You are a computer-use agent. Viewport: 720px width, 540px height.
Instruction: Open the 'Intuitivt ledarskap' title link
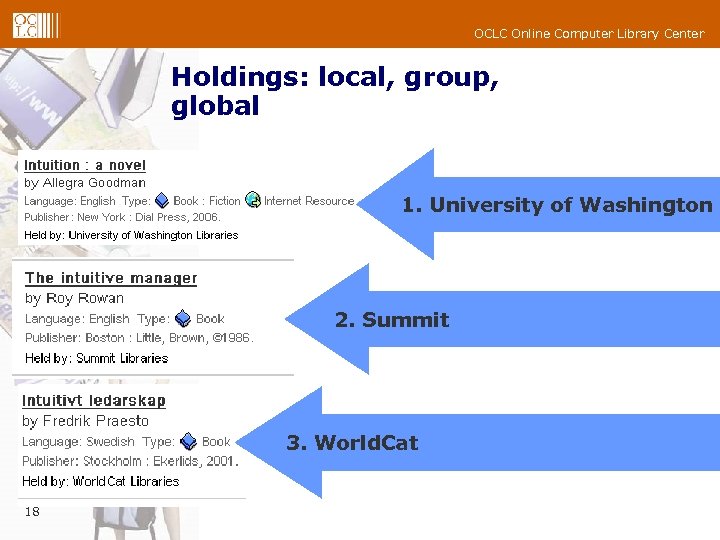click(x=94, y=400)
